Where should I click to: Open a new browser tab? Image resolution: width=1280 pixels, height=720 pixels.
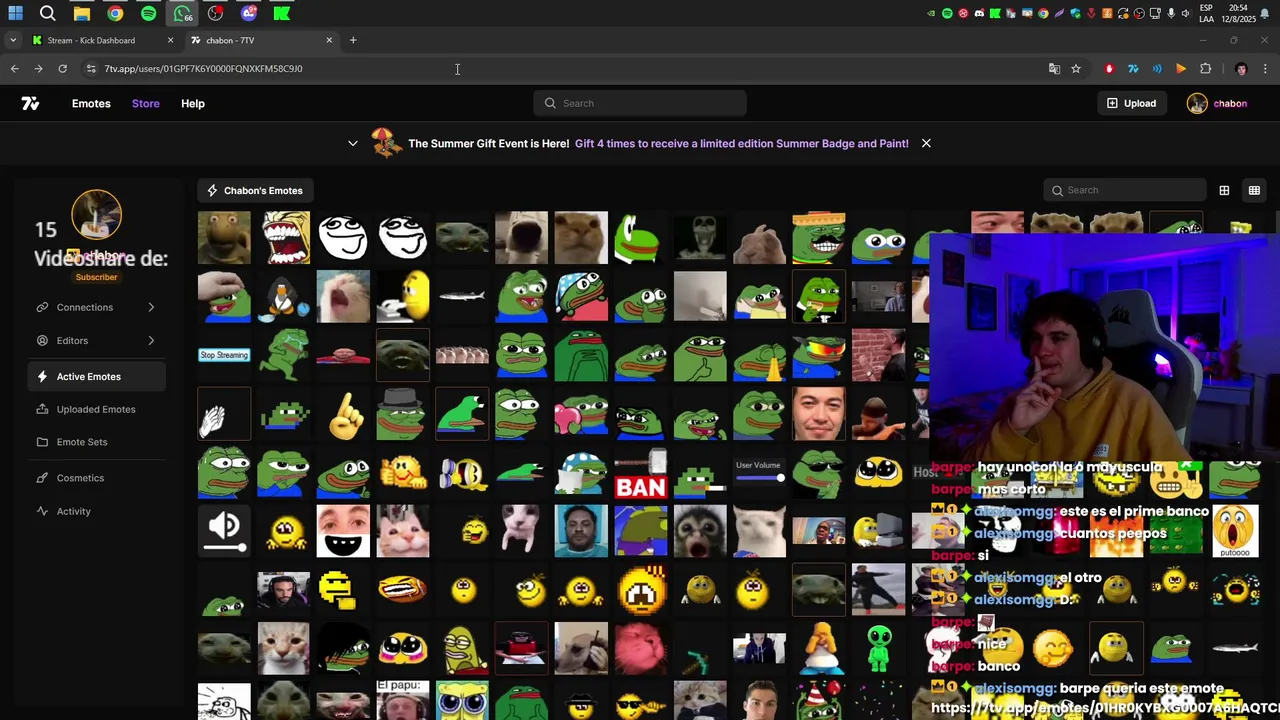pyautogui.click(x=353, y=40)
